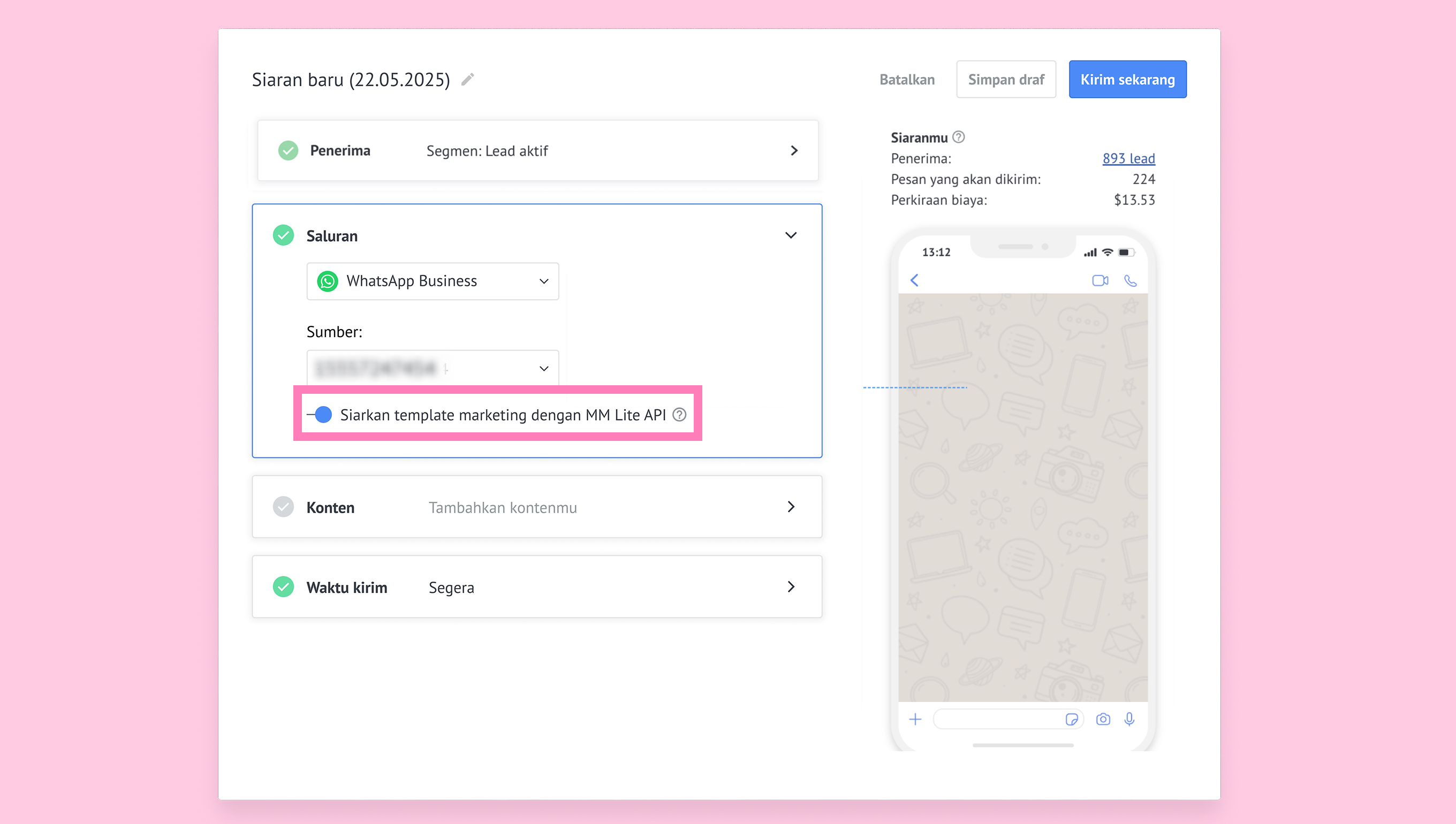The image size is (1456, 824).
Task: Open the WhatsApp Business channel dropdown
Action: coord(433,281)
